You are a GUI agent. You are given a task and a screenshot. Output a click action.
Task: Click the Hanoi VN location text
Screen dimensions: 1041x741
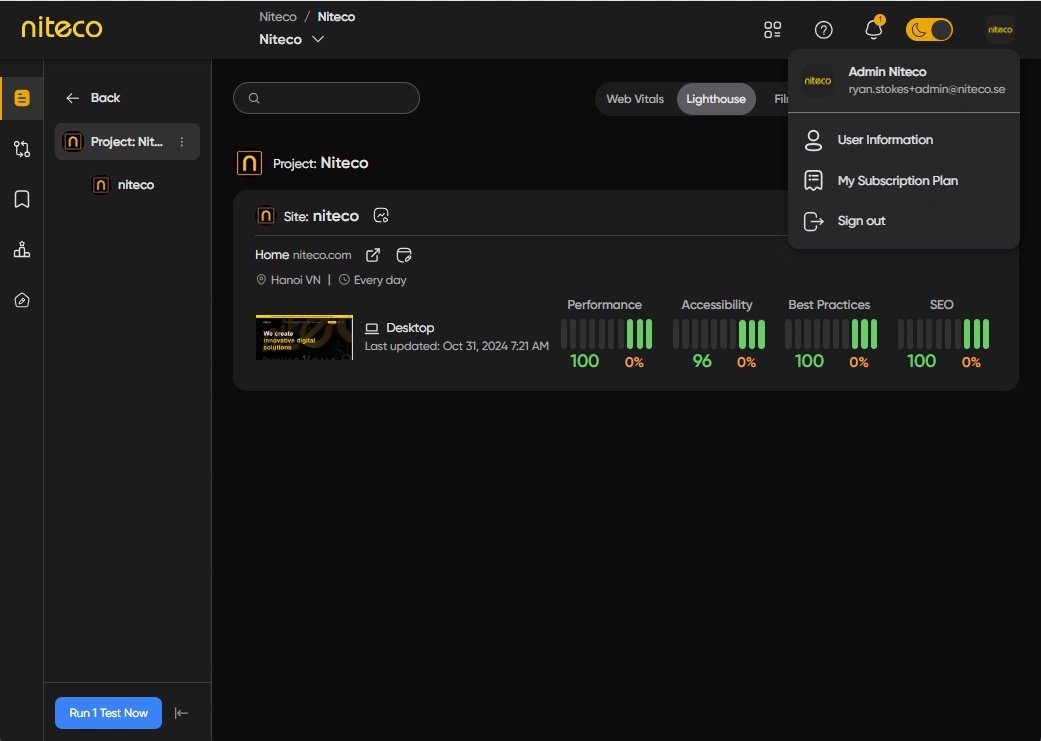pos(295,280)
